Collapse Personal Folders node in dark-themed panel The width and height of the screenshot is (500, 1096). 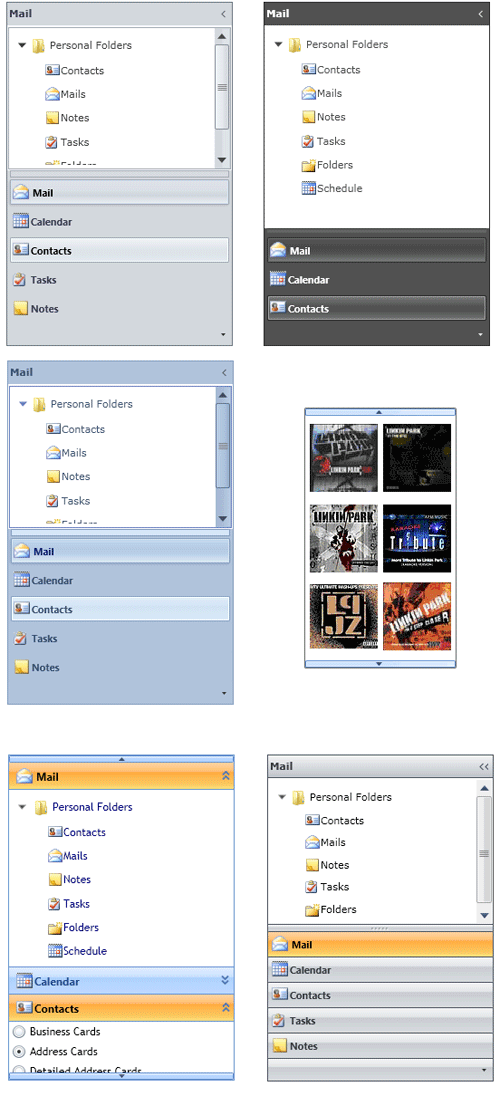(x=278, y=44)
